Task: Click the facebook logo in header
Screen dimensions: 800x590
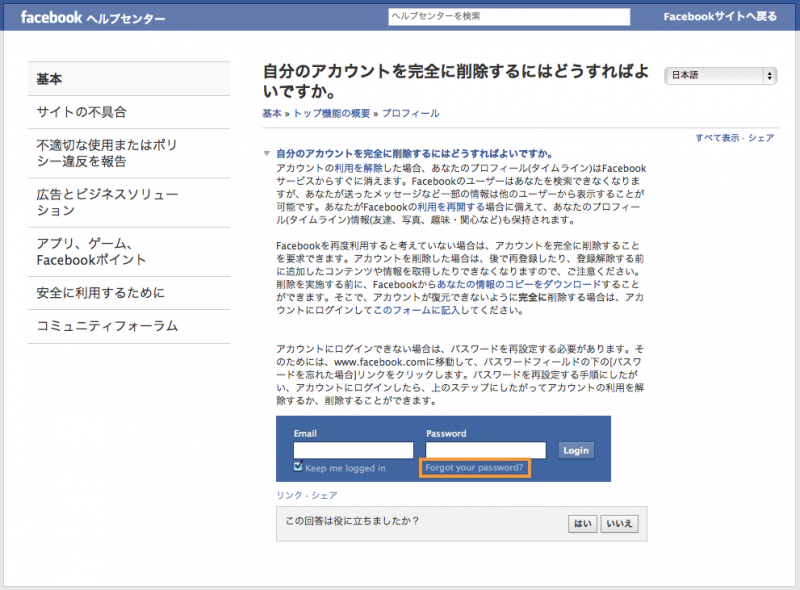Action: tap(51, 17)
